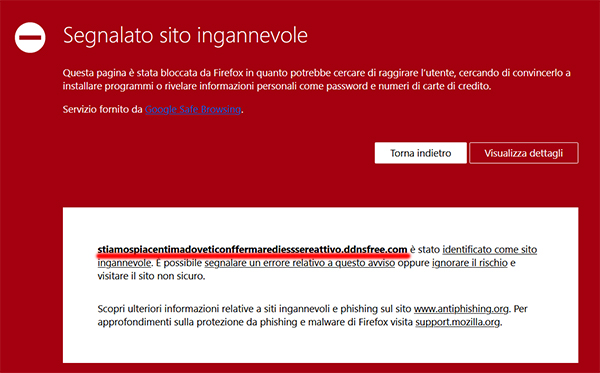The width and height of the screenshot is (600, 373).
Task: Click the text 'Servizio fornito da'
Action: pos(103,109)
